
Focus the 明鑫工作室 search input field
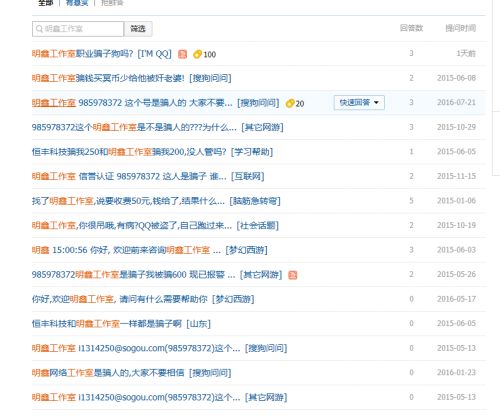(x=78, y=29)
